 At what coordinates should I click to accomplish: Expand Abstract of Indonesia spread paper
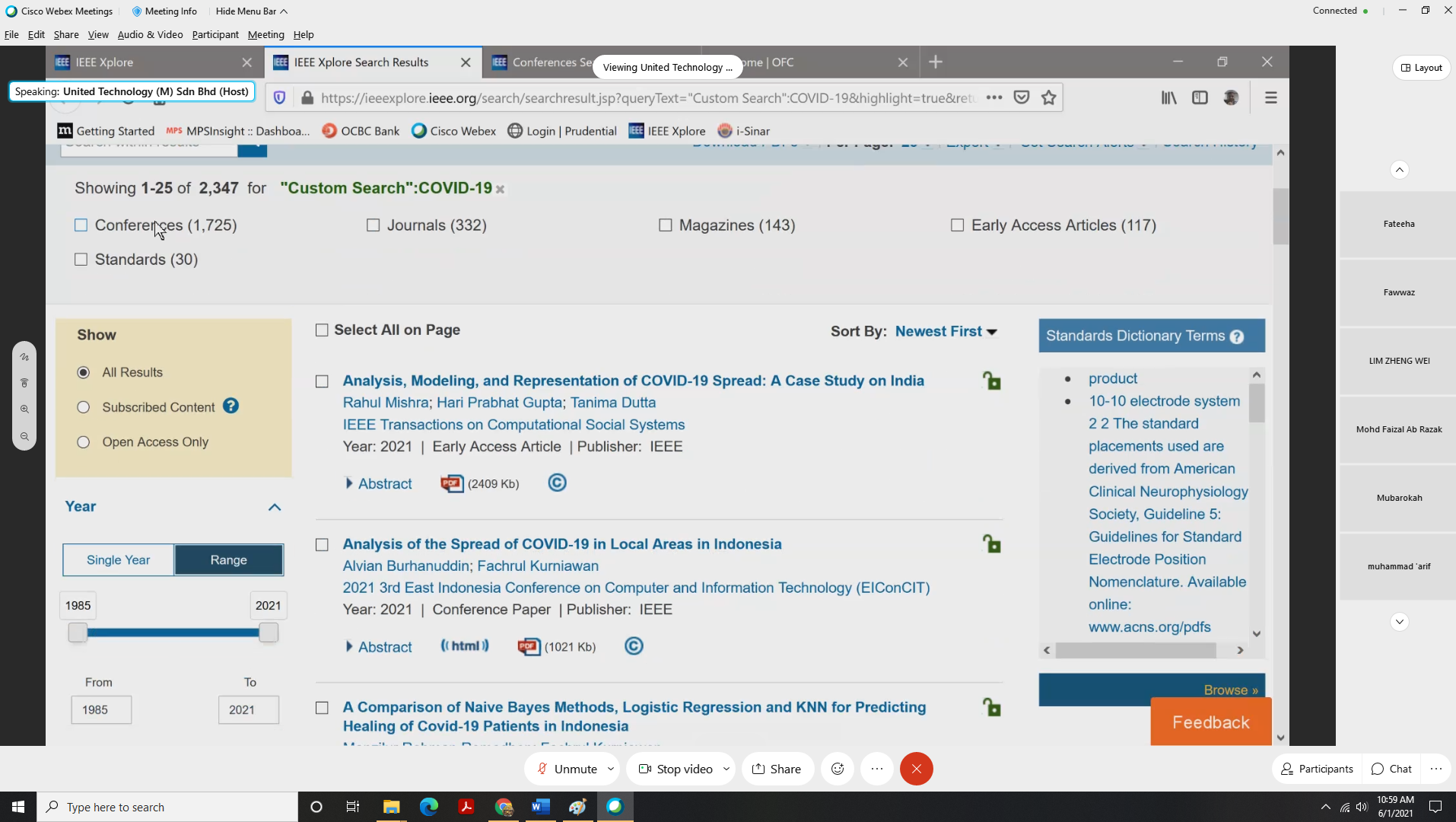pos(379,647)
